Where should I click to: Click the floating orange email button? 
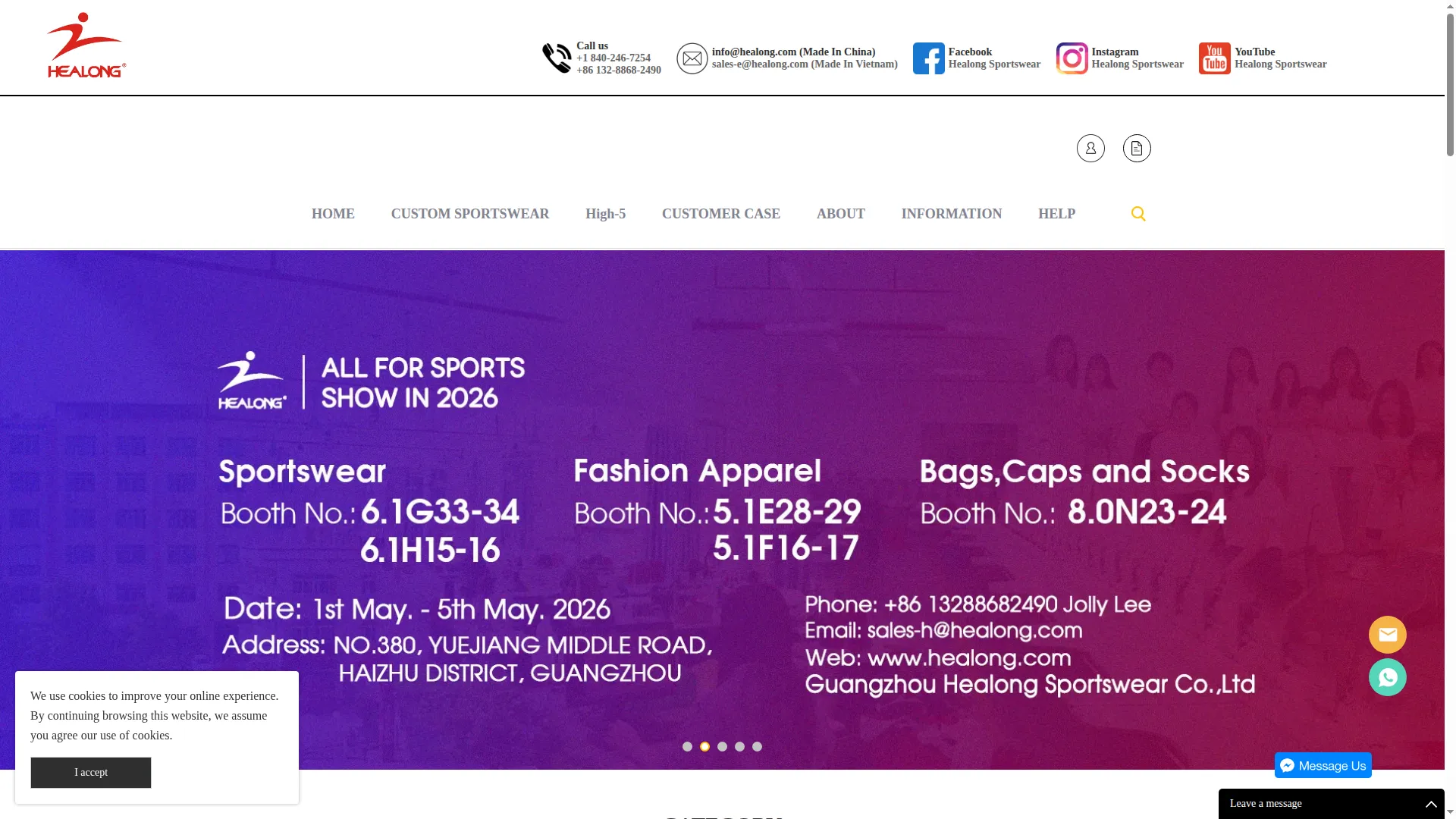pyautogui.click(x=1387, y=635)
